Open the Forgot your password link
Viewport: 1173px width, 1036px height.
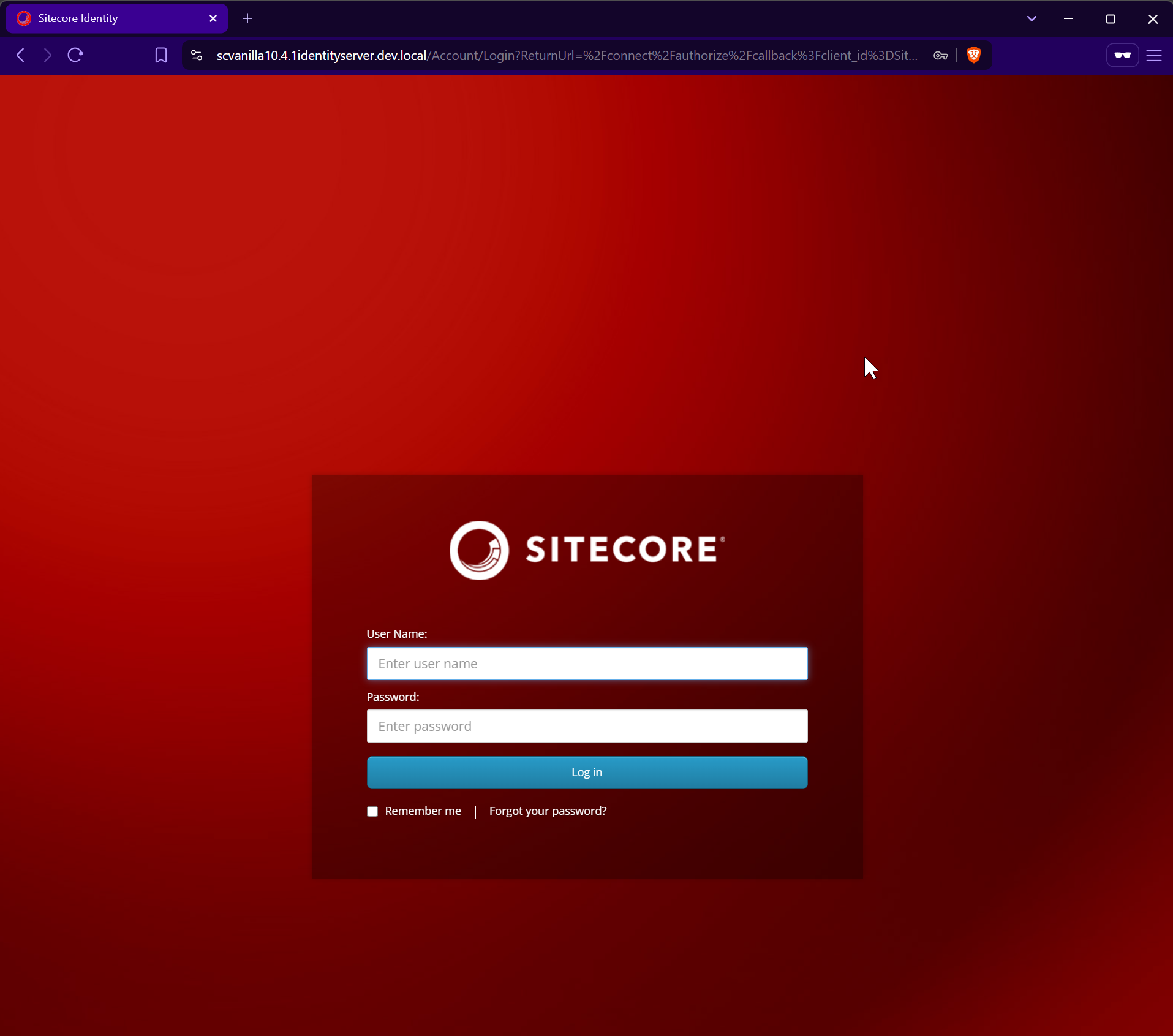click(x=547, y=810)
